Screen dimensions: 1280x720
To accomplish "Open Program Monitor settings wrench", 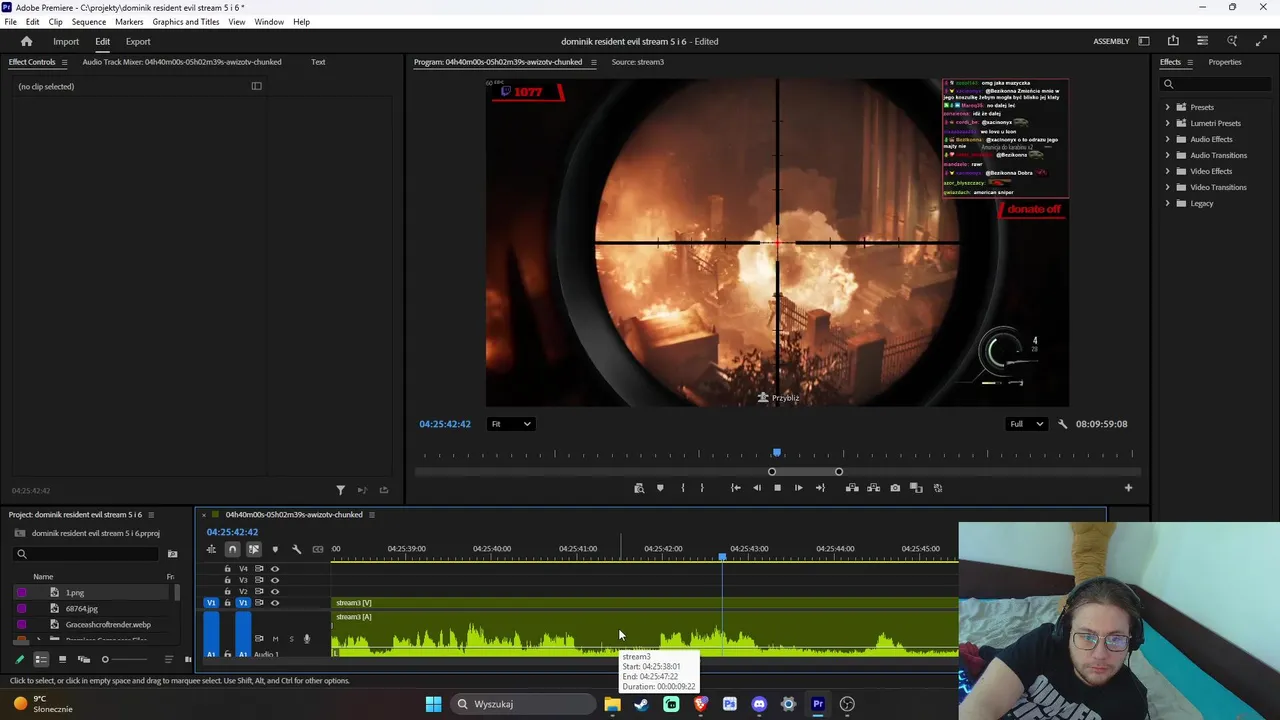I will (1062, 424).
